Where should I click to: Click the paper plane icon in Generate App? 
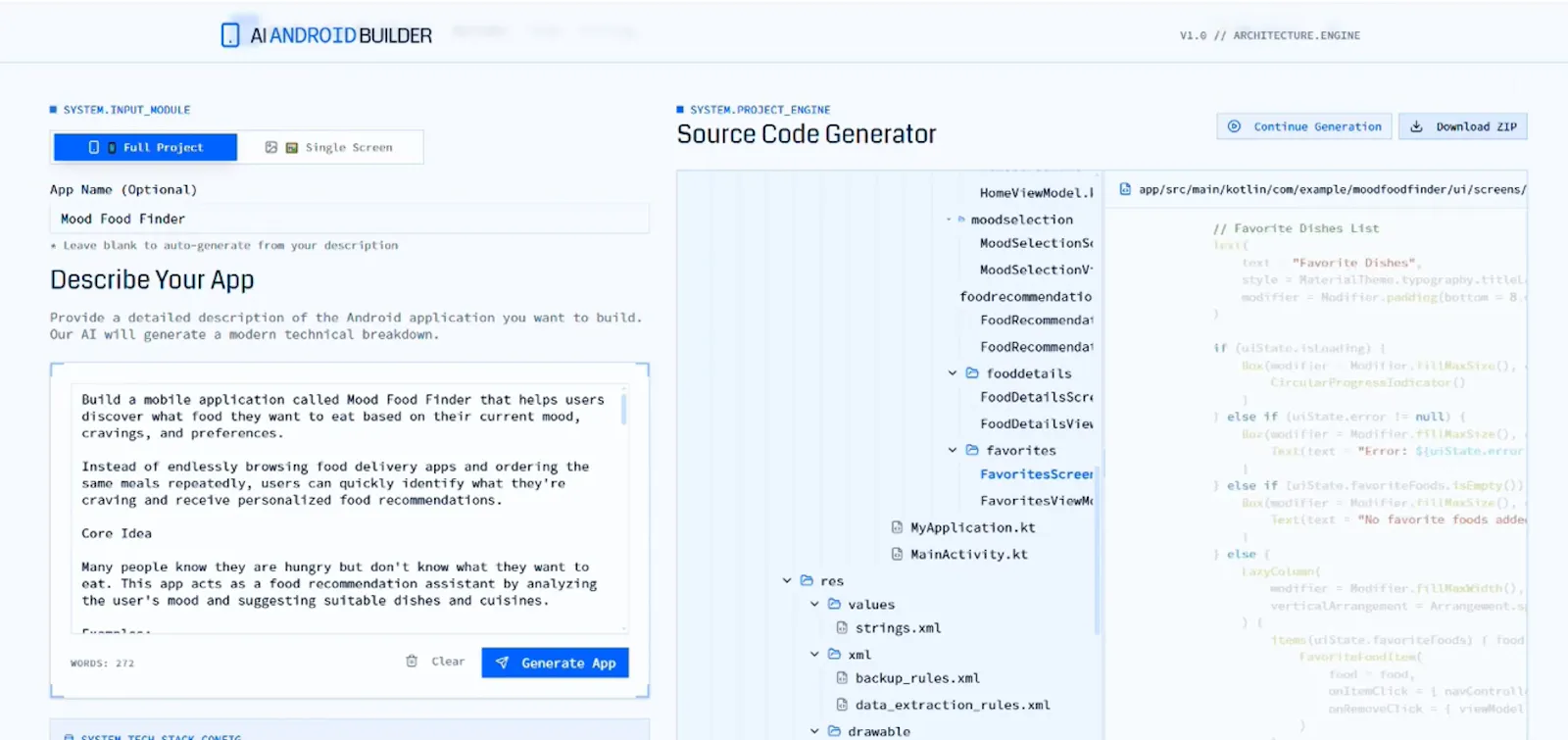(x=502, y=664)
